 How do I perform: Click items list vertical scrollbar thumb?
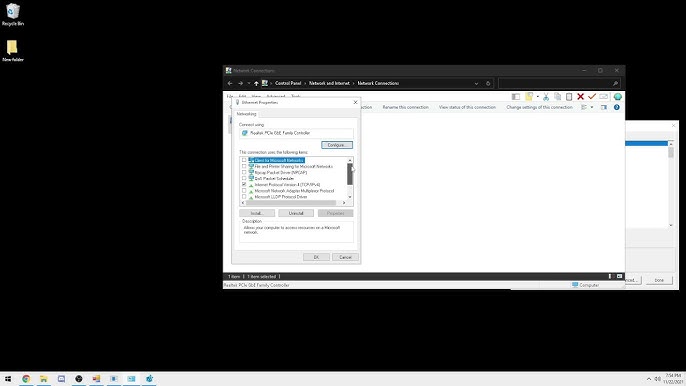pos(350,174)
